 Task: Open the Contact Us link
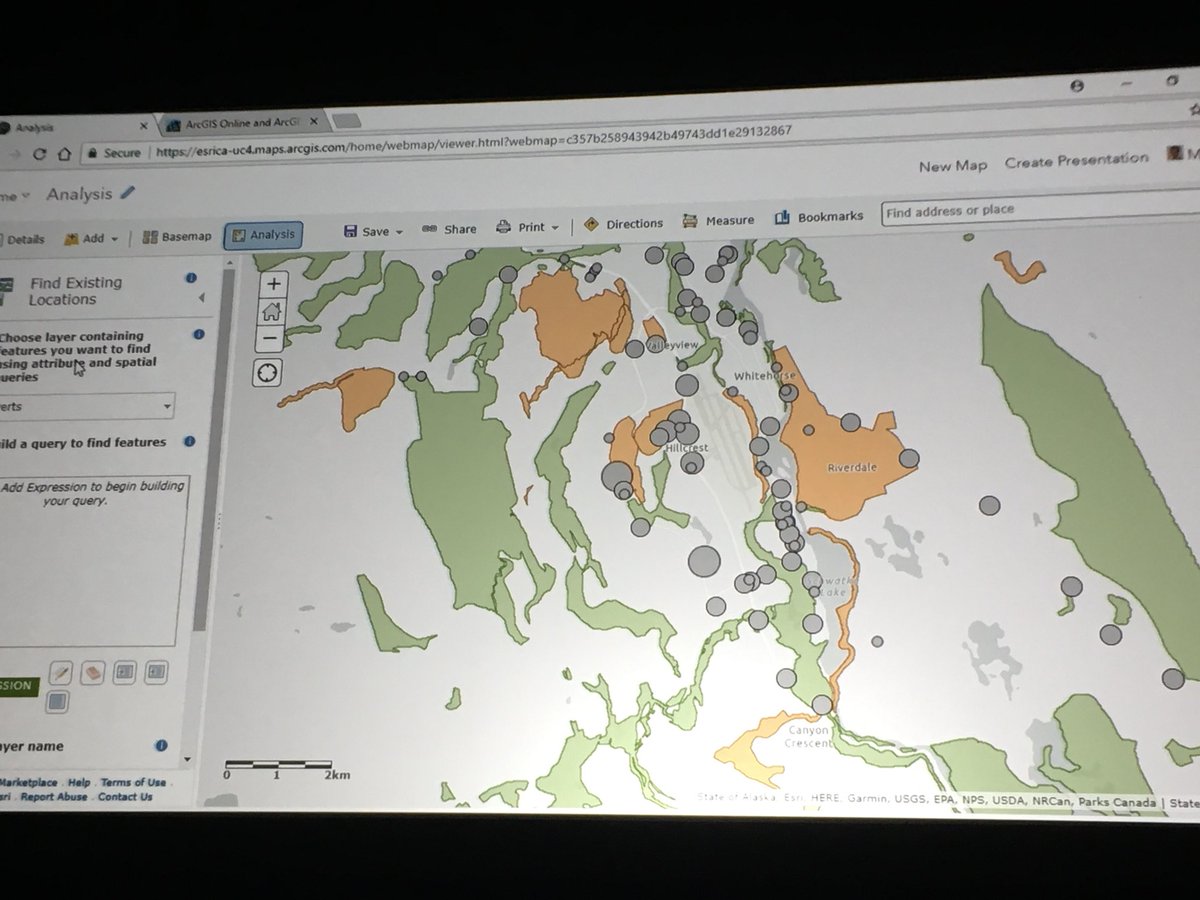(x=125, y=797)
